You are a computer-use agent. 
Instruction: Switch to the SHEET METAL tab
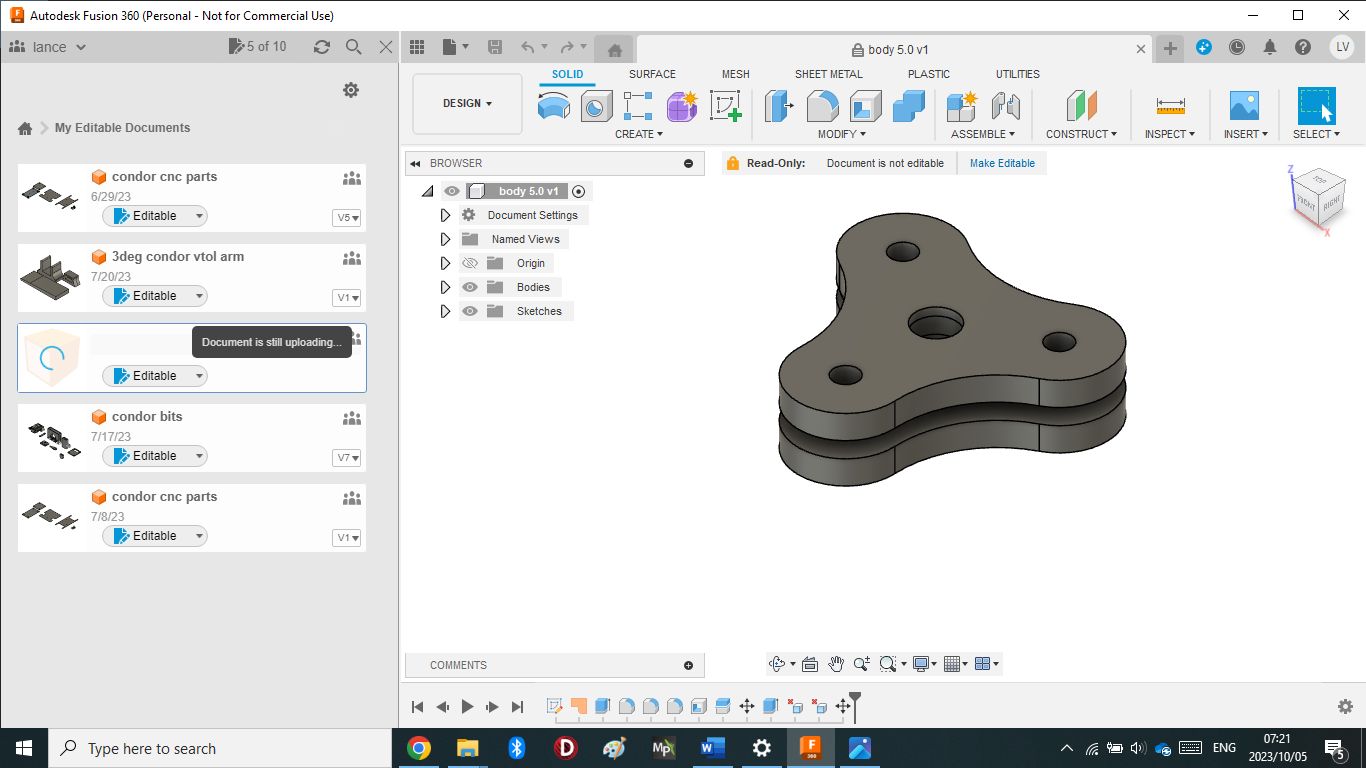point(829,74)
